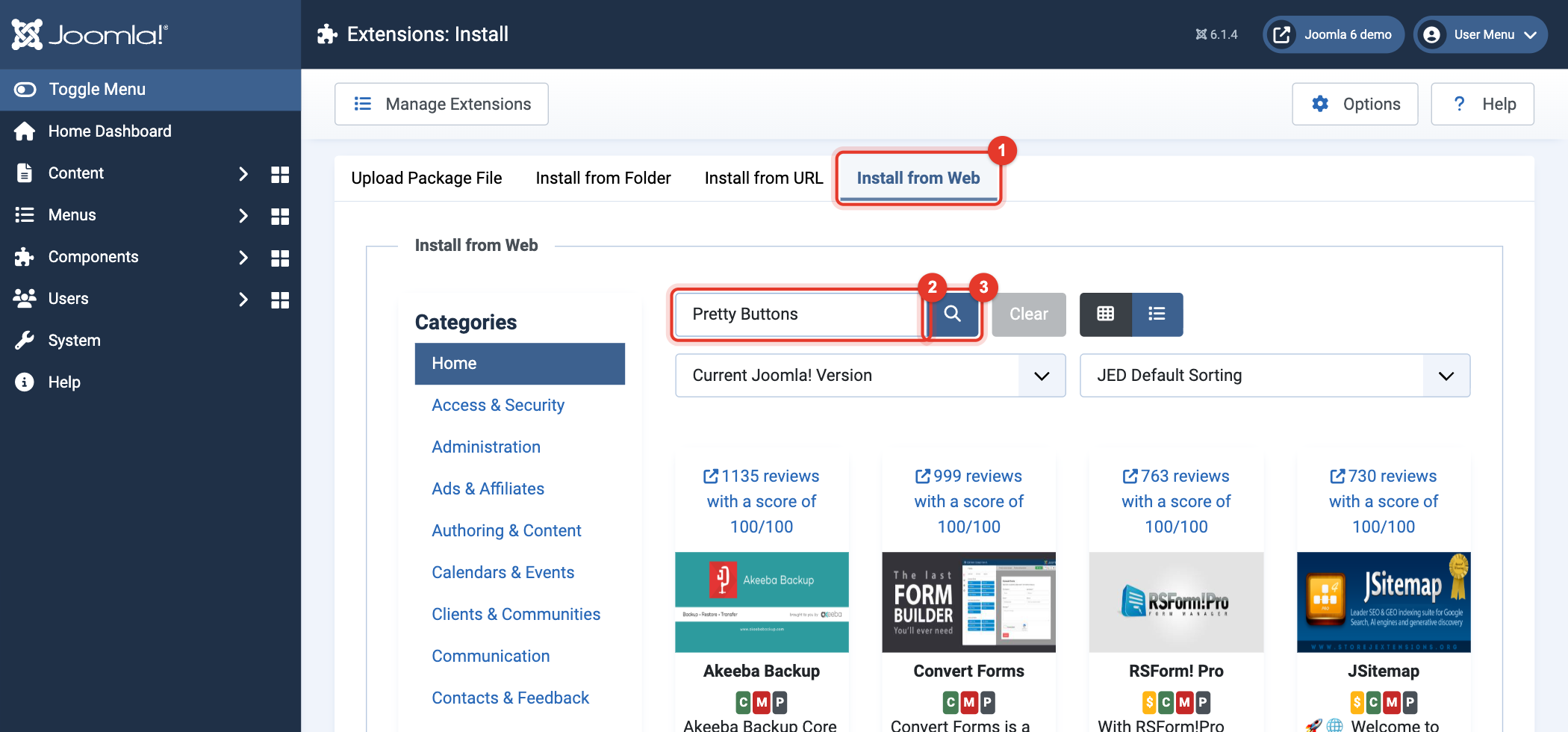Expand the Content submenu chevron

click(x=243, y=174)
